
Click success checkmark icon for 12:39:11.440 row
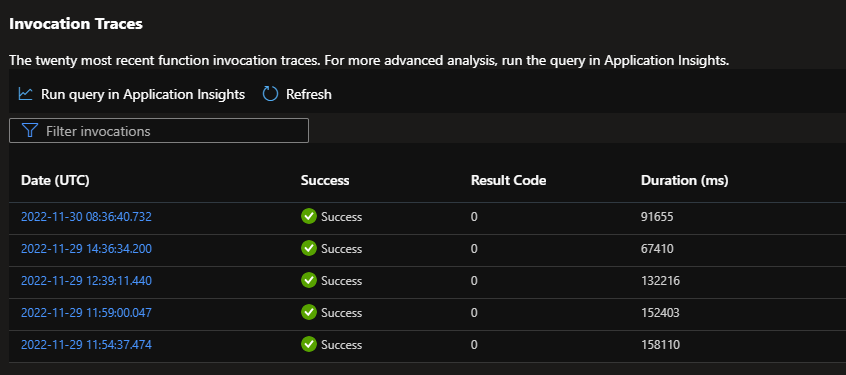coord(309,281)
